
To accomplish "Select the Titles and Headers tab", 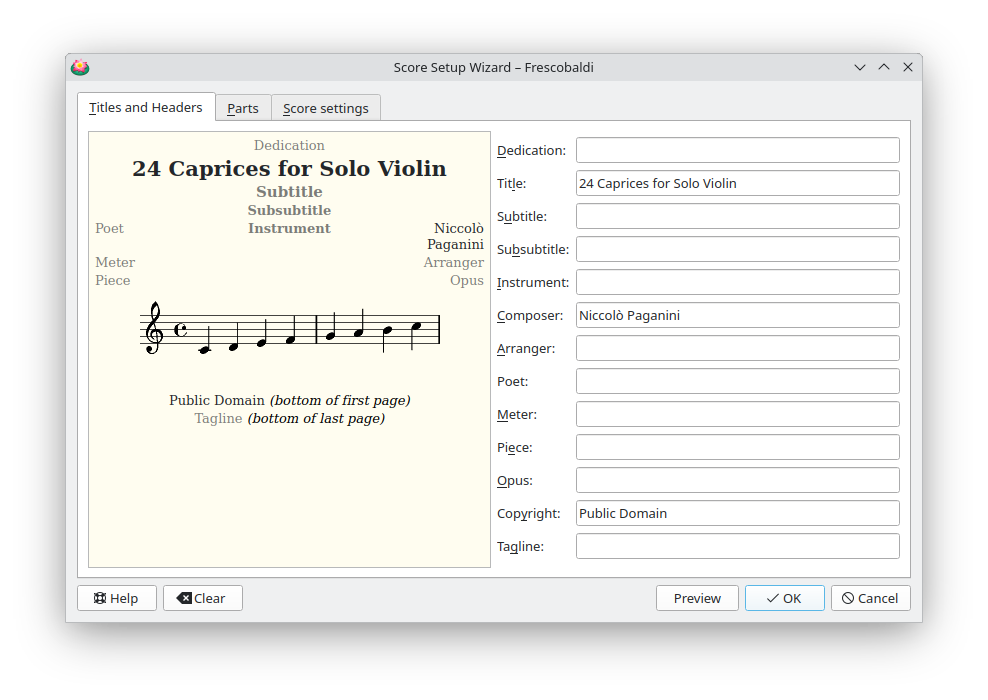I will pos(146,107).
